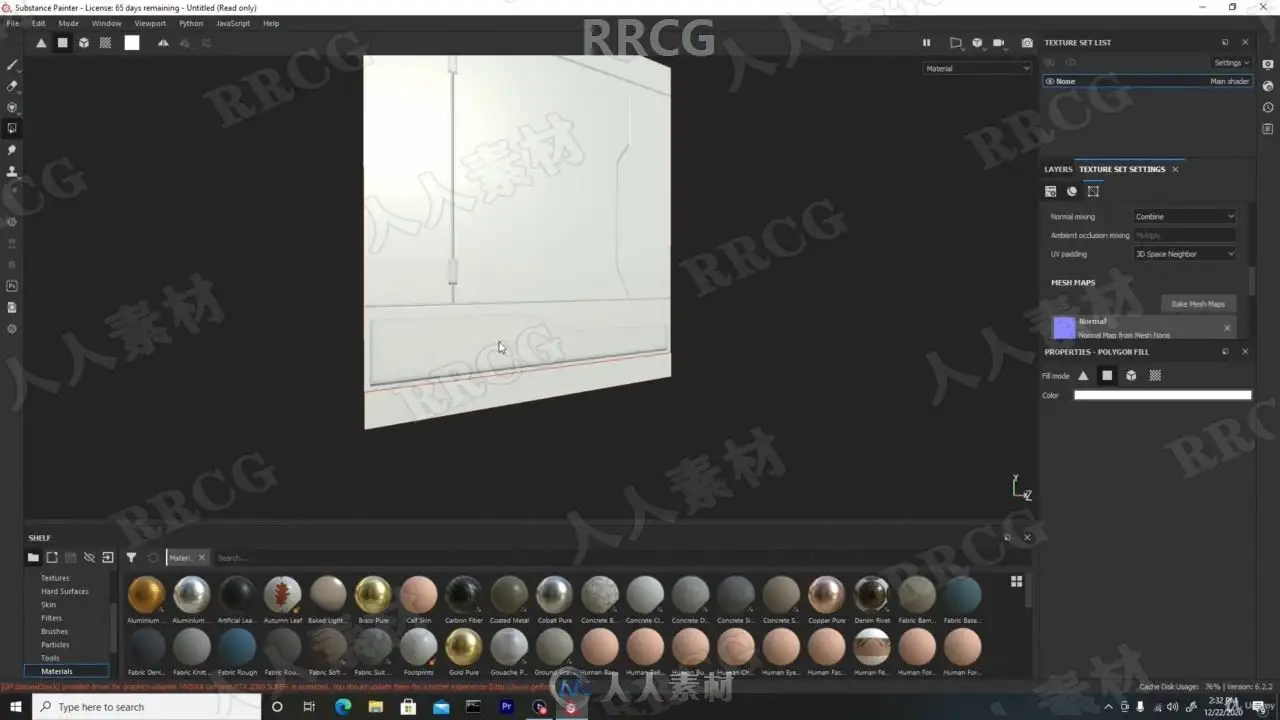Choose mesh fill in the top toolbar
The width and height of the screenshot is (1280, 720).
(84, 43)
